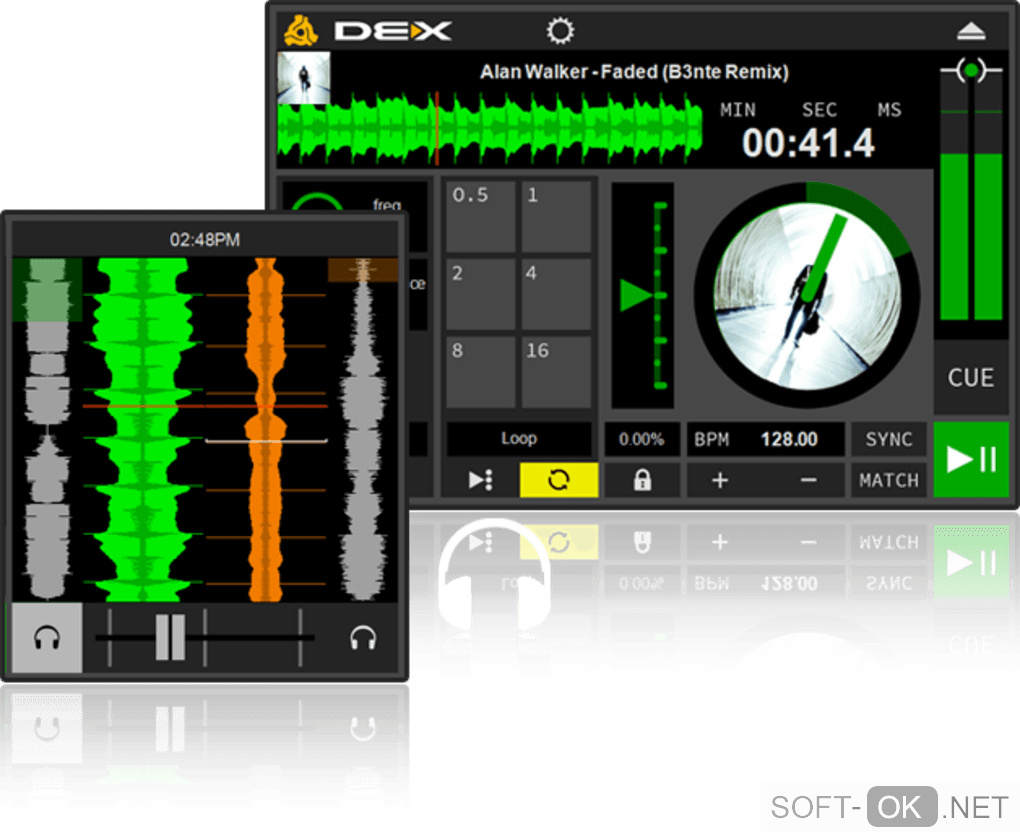Open settings via the gear icon

[560, 31]
